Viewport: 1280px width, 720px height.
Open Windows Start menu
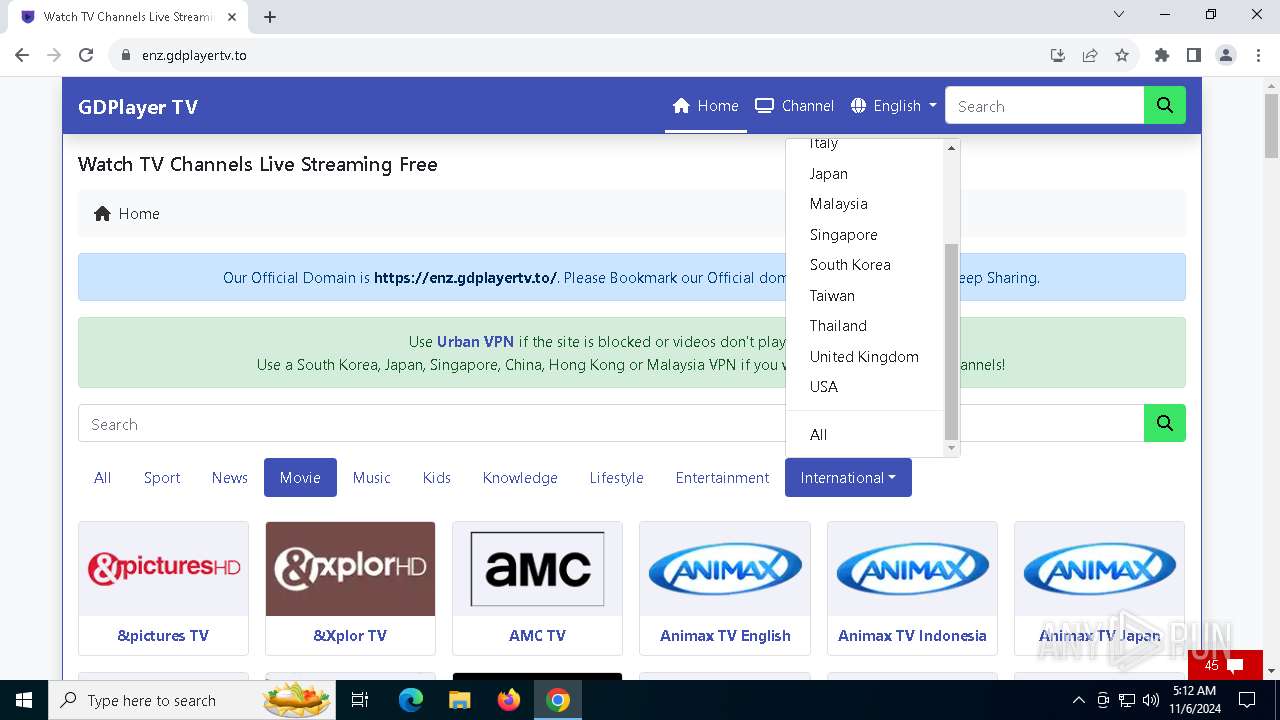pyautogui.click(x=24, y=700)
